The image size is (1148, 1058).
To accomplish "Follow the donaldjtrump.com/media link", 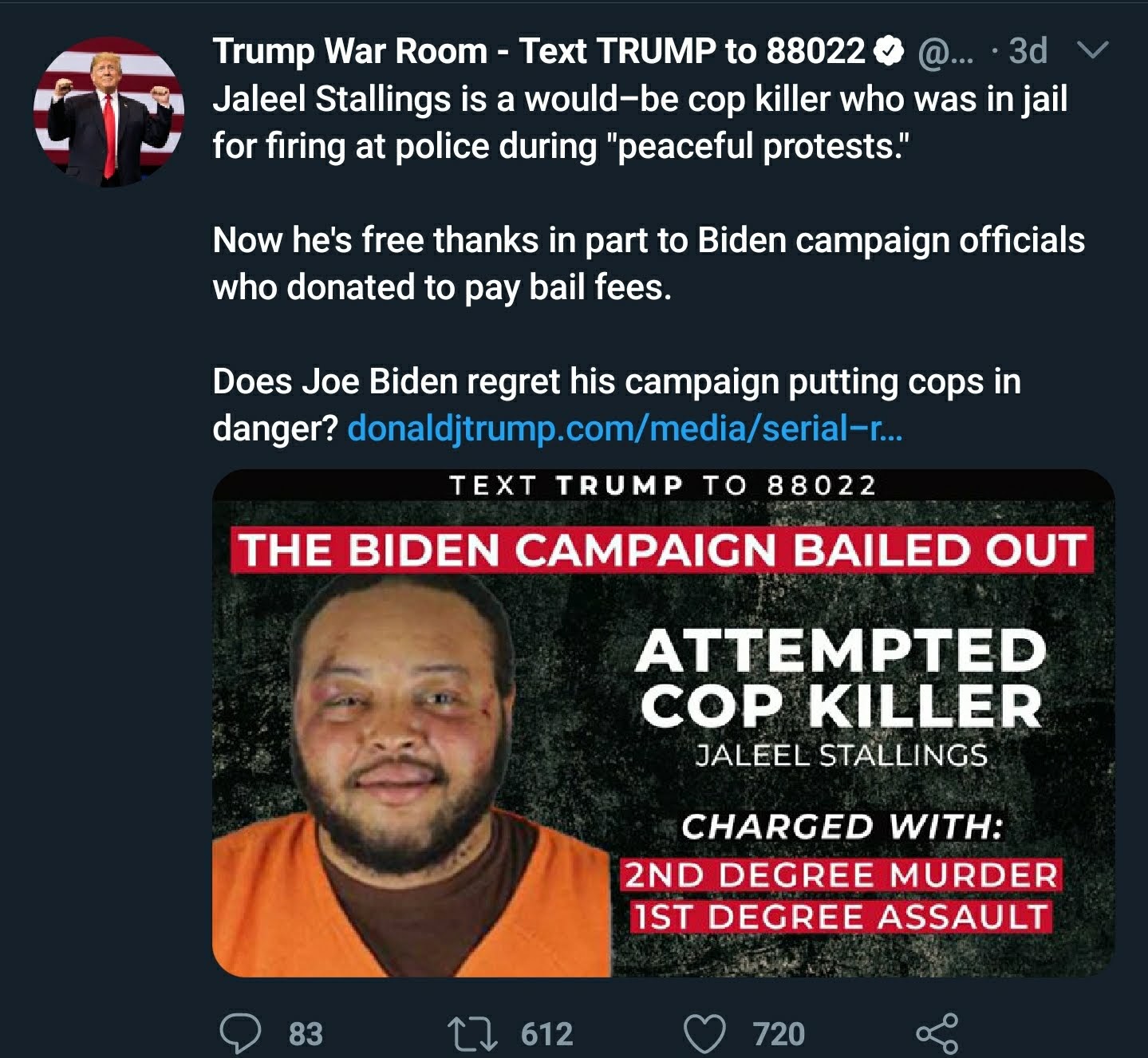I will point(625,428).
